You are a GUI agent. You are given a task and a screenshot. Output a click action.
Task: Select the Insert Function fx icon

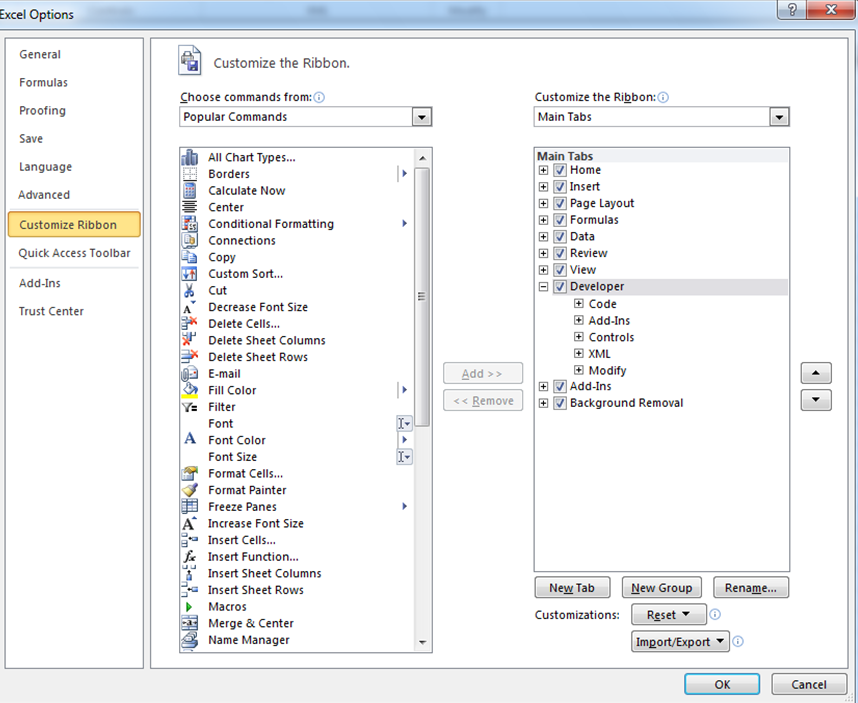(x=189, y=556)
